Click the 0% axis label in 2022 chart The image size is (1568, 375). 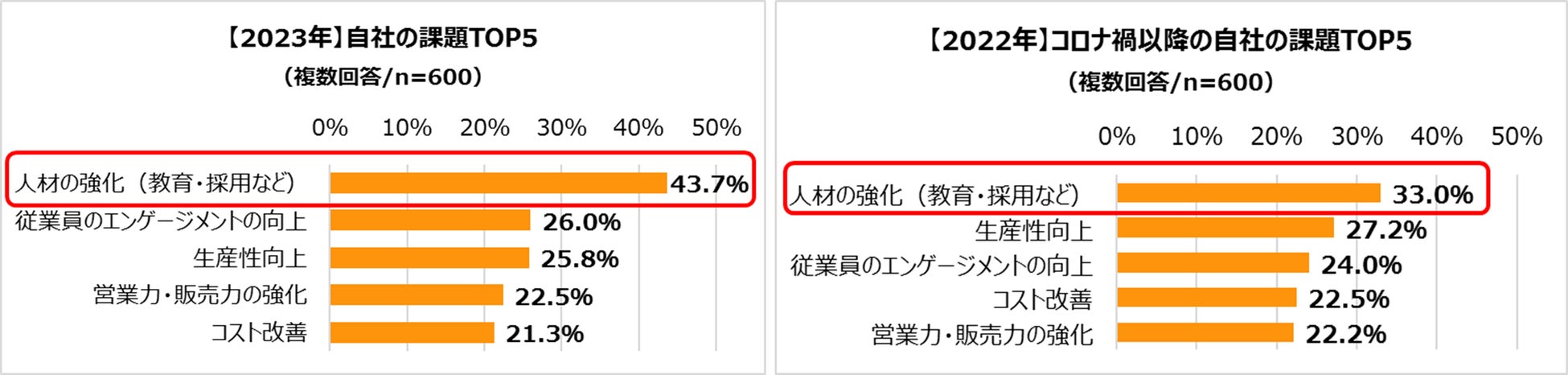[x=1116, y=137]
